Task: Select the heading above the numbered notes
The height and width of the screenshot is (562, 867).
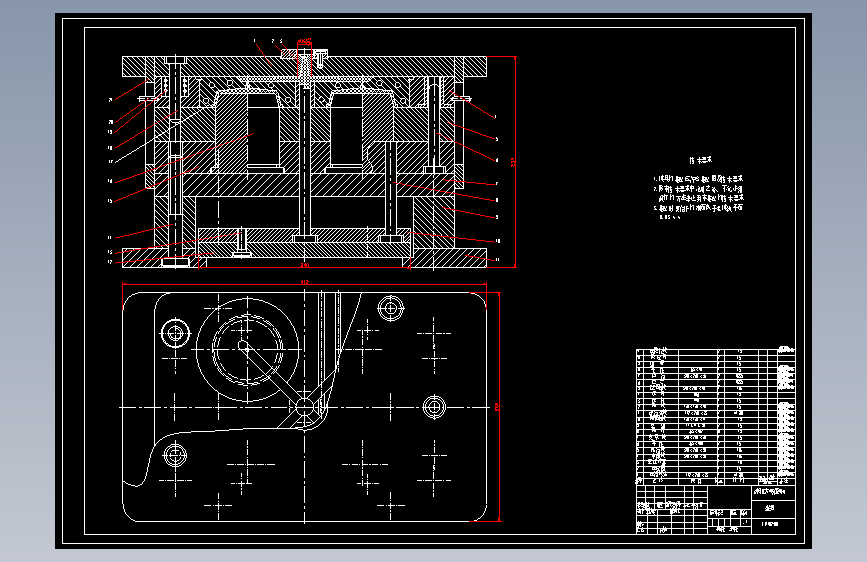Action: pos(701,160)
